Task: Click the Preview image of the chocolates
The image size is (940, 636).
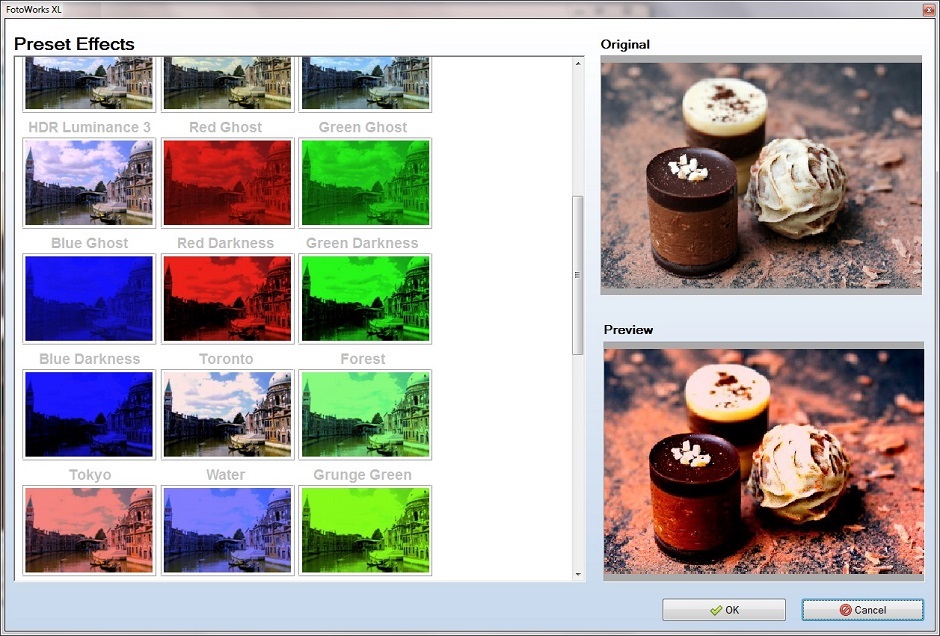Action: 762,460
